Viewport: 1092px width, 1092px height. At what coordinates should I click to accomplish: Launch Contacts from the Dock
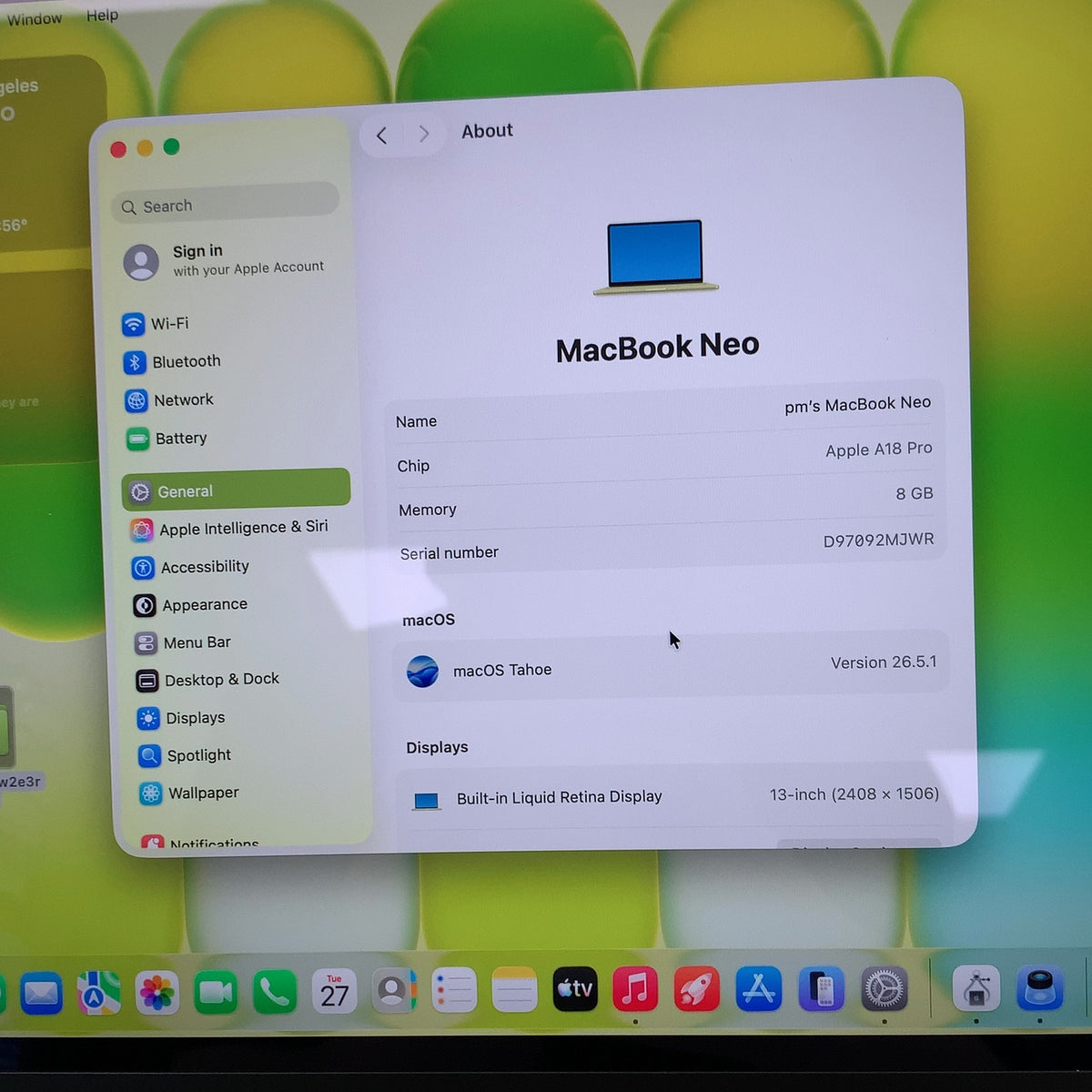[393, 991]
